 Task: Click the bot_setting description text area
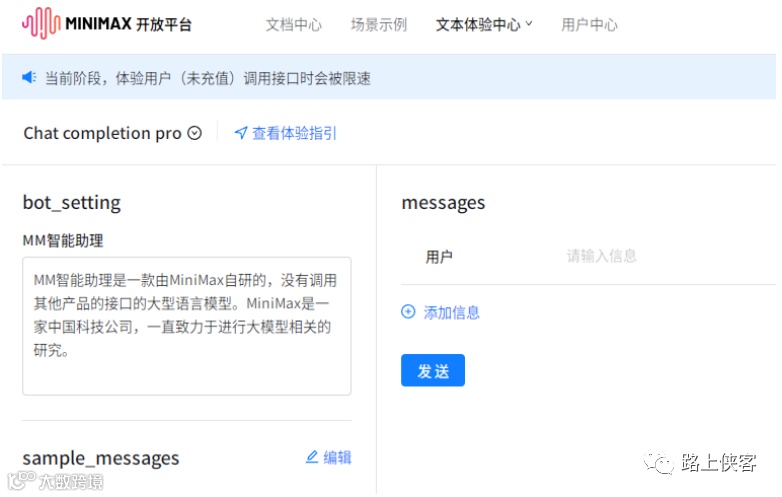pos(187,326)
